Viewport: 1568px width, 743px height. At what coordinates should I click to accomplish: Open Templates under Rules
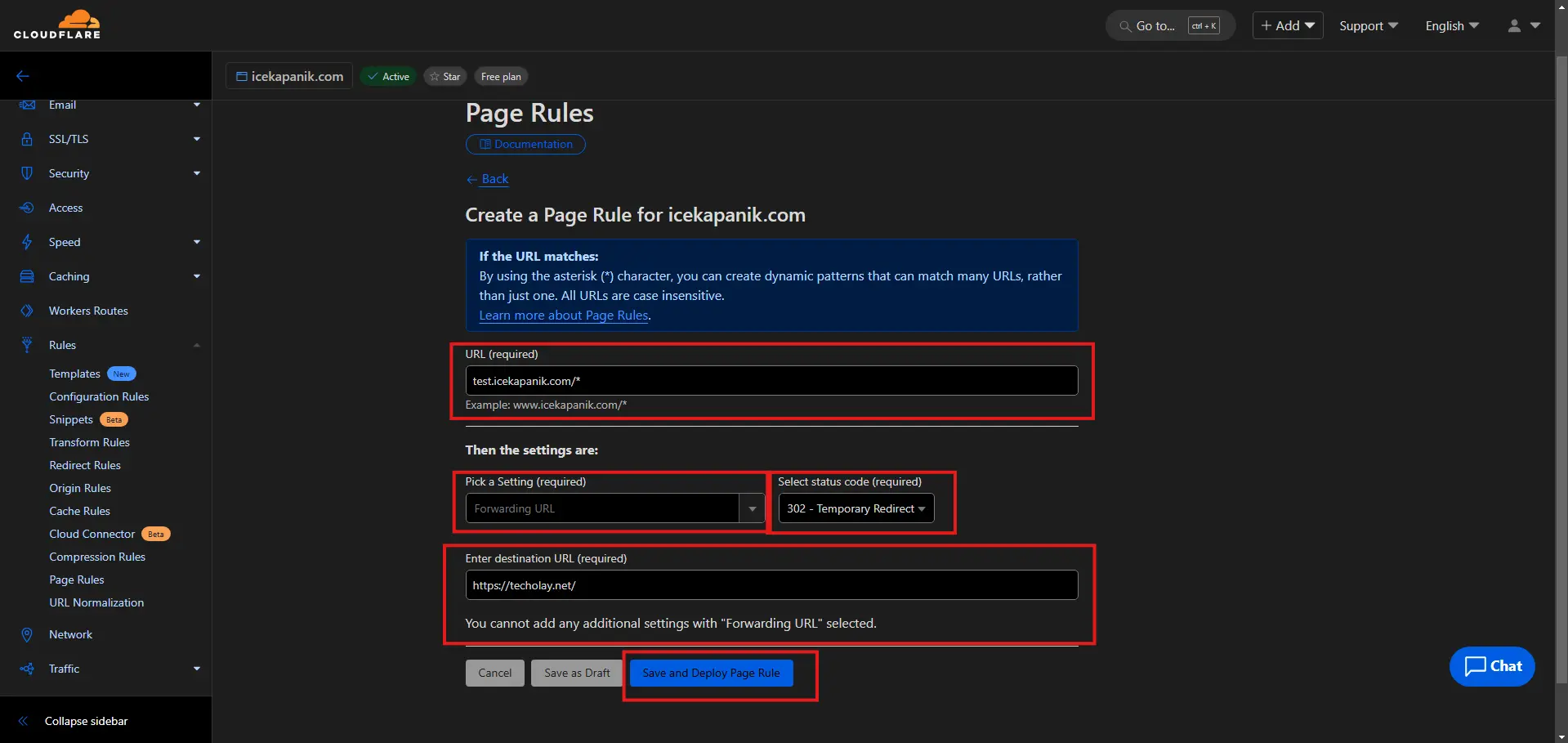click(75, 374)
